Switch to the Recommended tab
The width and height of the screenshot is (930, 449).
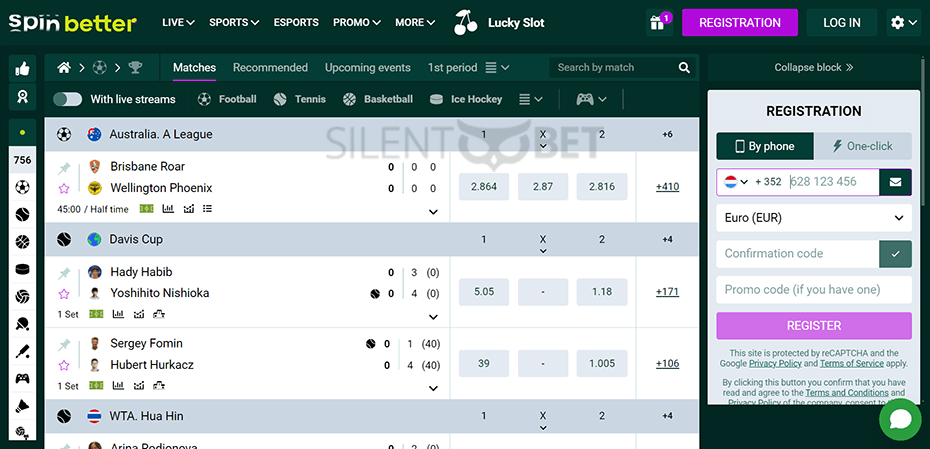270,68
